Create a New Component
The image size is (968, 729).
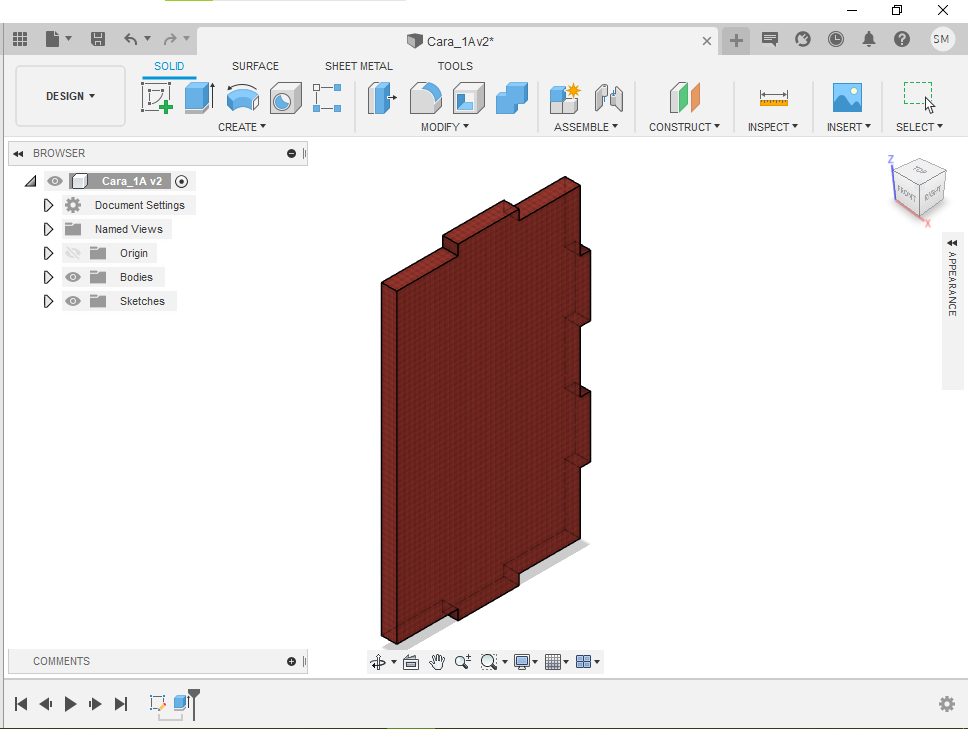[x=565, y=98]
